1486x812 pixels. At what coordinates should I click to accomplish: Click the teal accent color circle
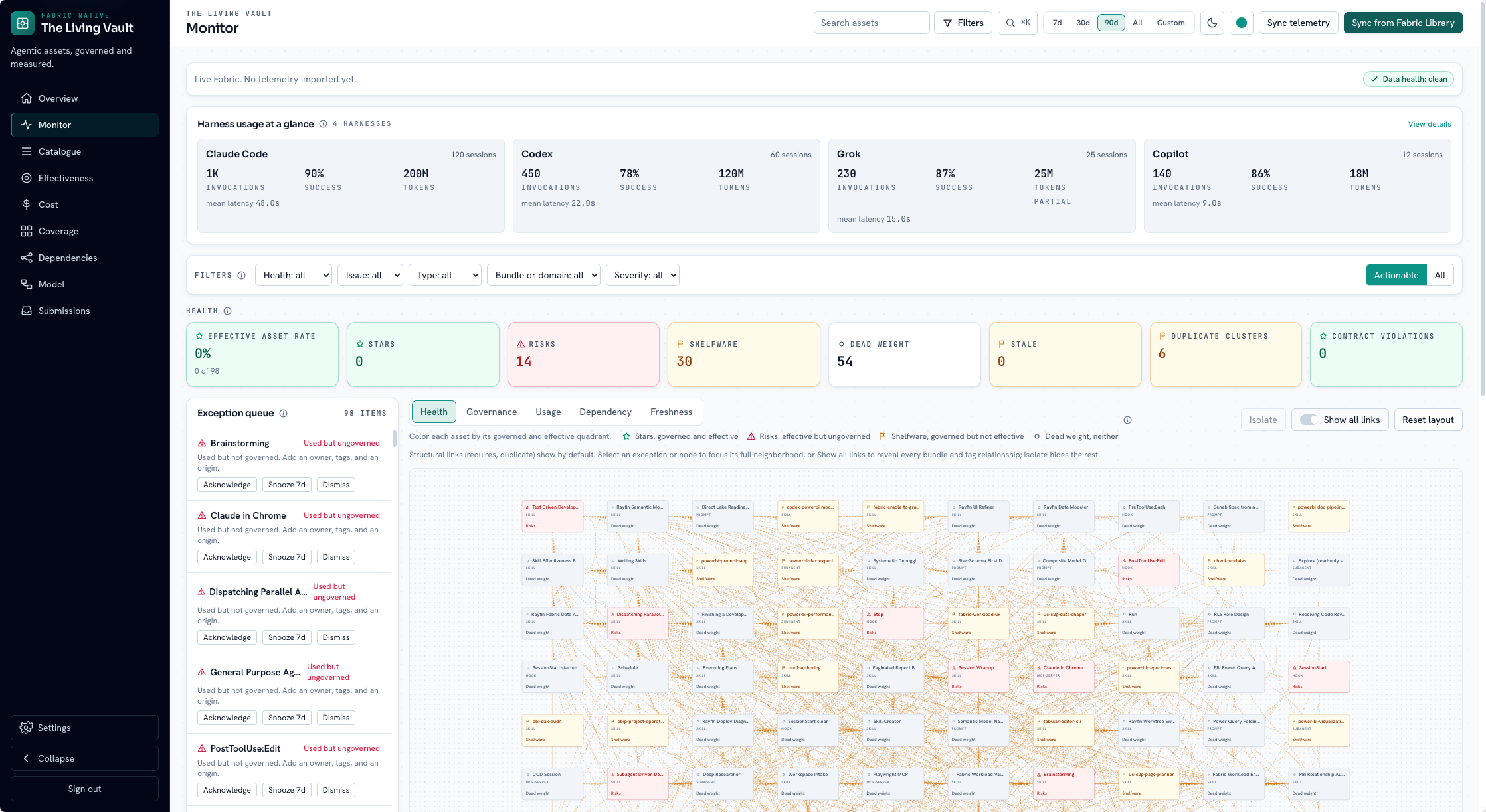pyautogui.click(x=1242, y=23)
